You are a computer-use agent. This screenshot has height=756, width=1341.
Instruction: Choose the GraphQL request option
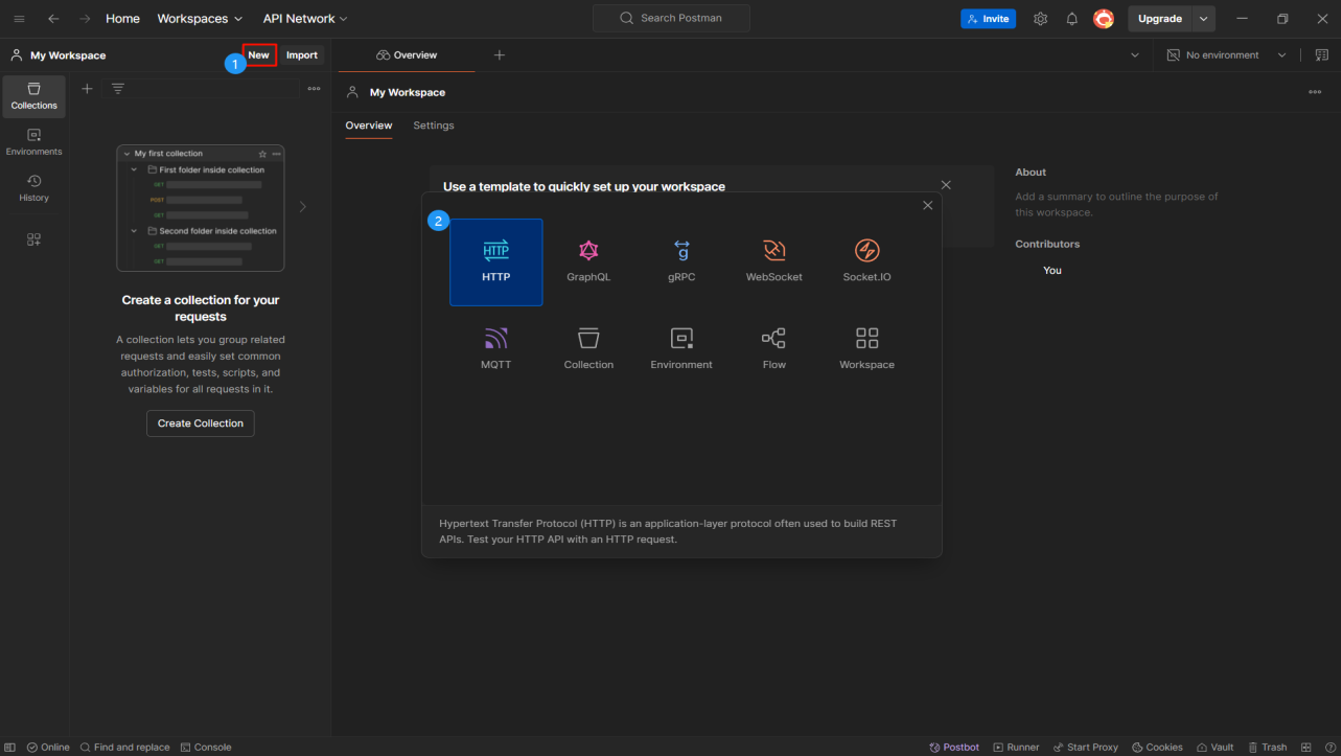click(x=588, y=261)
